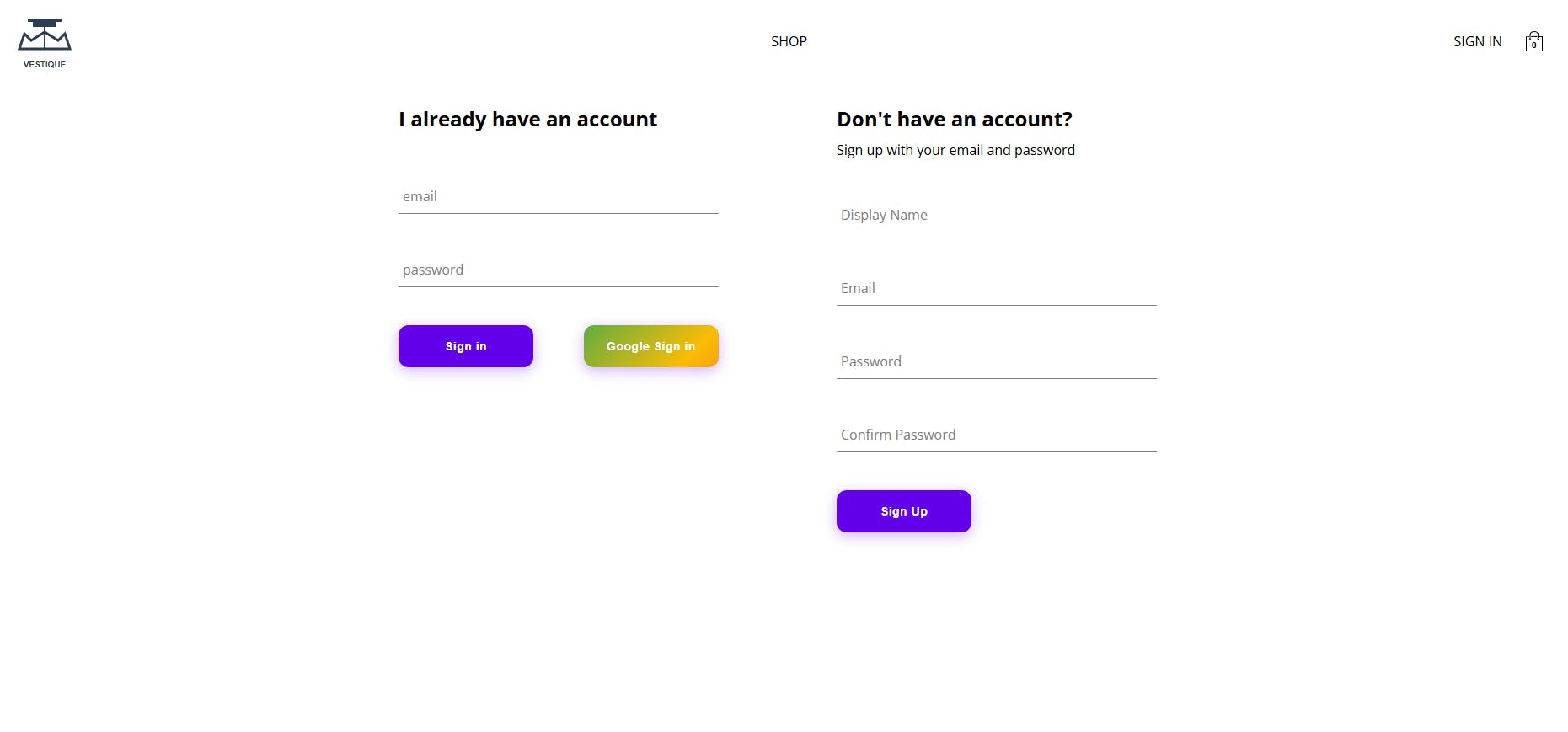This screenshot has width=1568, height=732.
Task: Focus the lowercase email field for login
Action: 558,197
